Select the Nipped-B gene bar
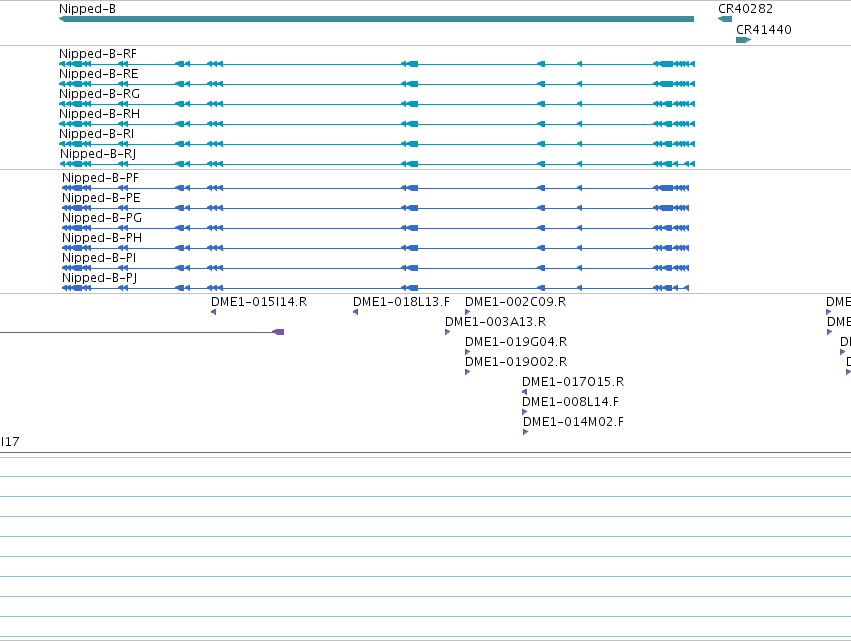The height and width of the screenshot is (641, 851). [376, 19]
